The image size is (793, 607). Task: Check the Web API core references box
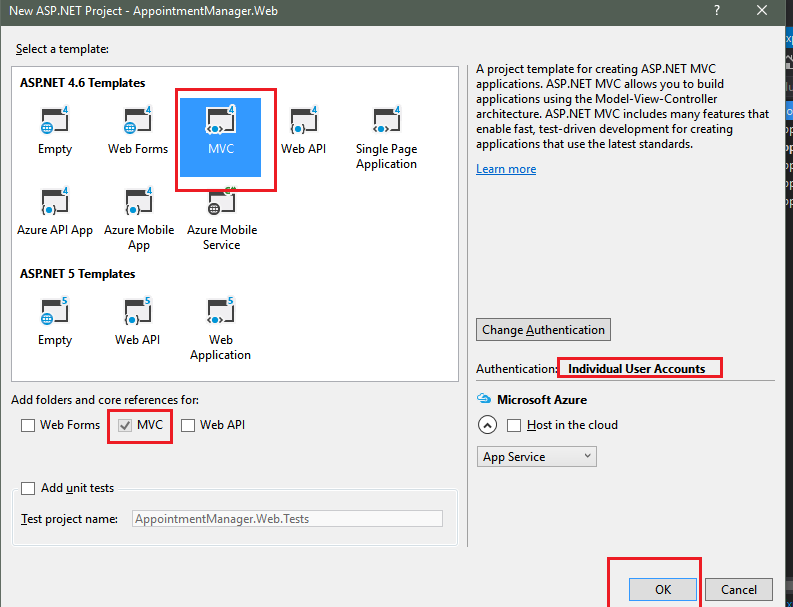click(188, 425)
